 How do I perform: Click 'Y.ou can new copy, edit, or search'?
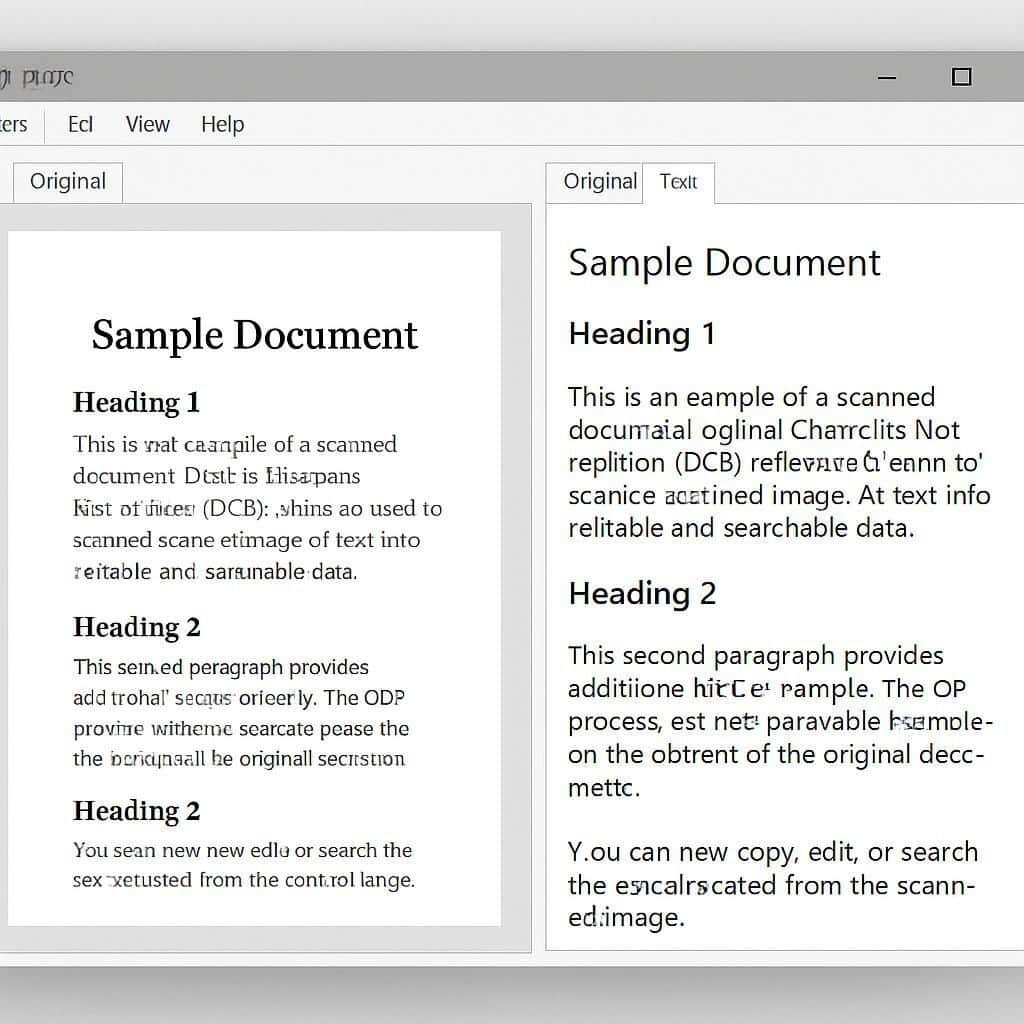tap(773, 853)
